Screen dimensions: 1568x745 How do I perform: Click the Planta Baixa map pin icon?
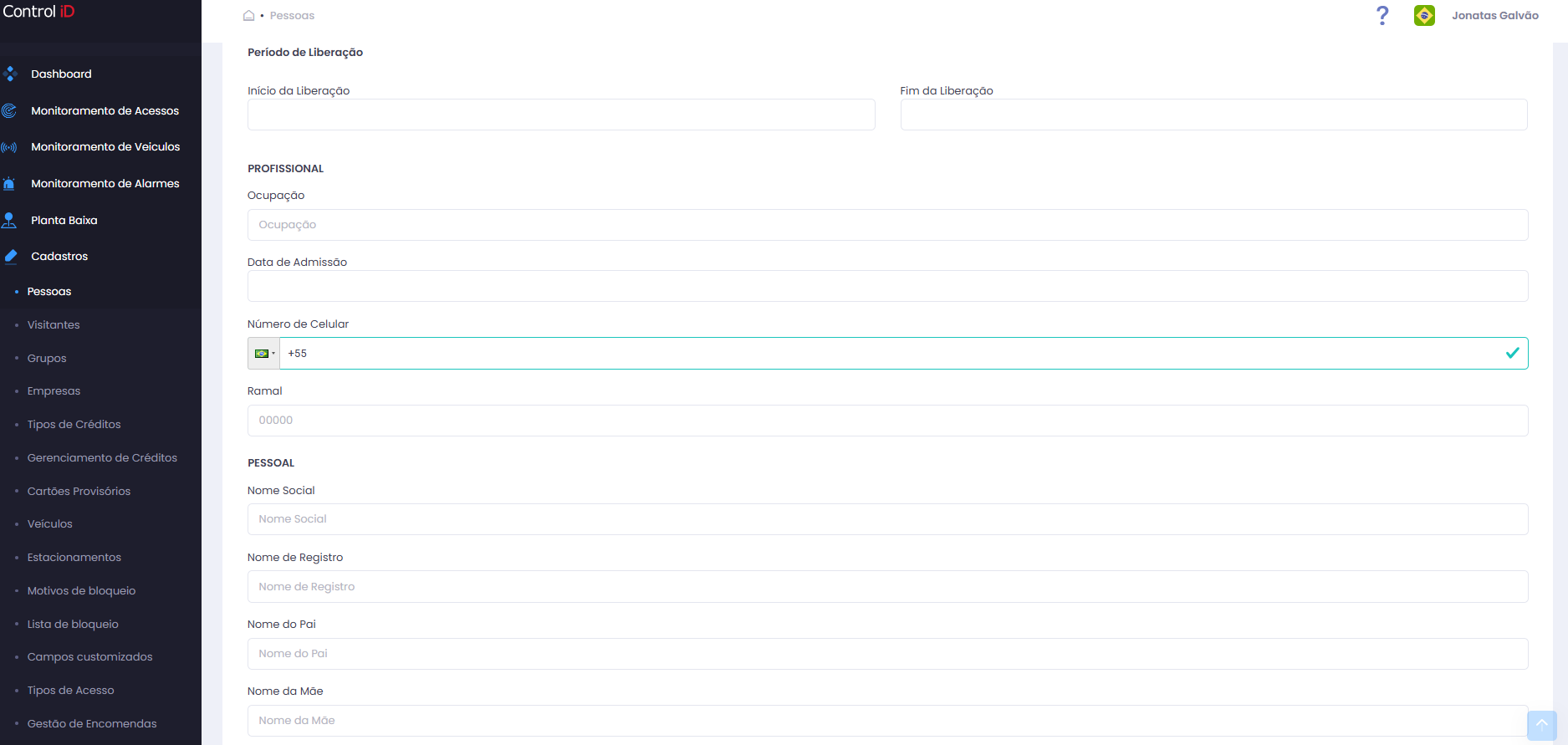(9, 220)
